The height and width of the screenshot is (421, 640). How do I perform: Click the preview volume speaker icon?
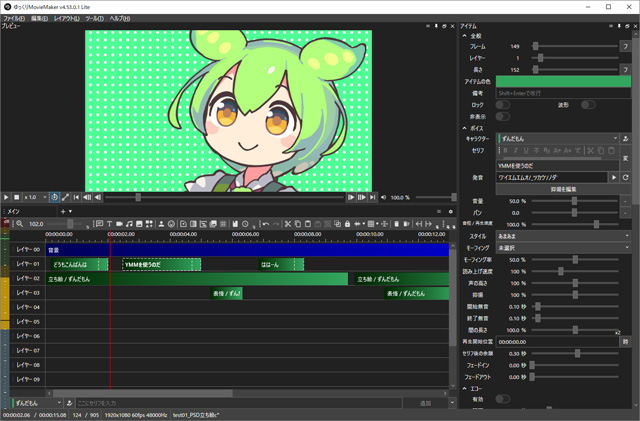tap(384, 197)
